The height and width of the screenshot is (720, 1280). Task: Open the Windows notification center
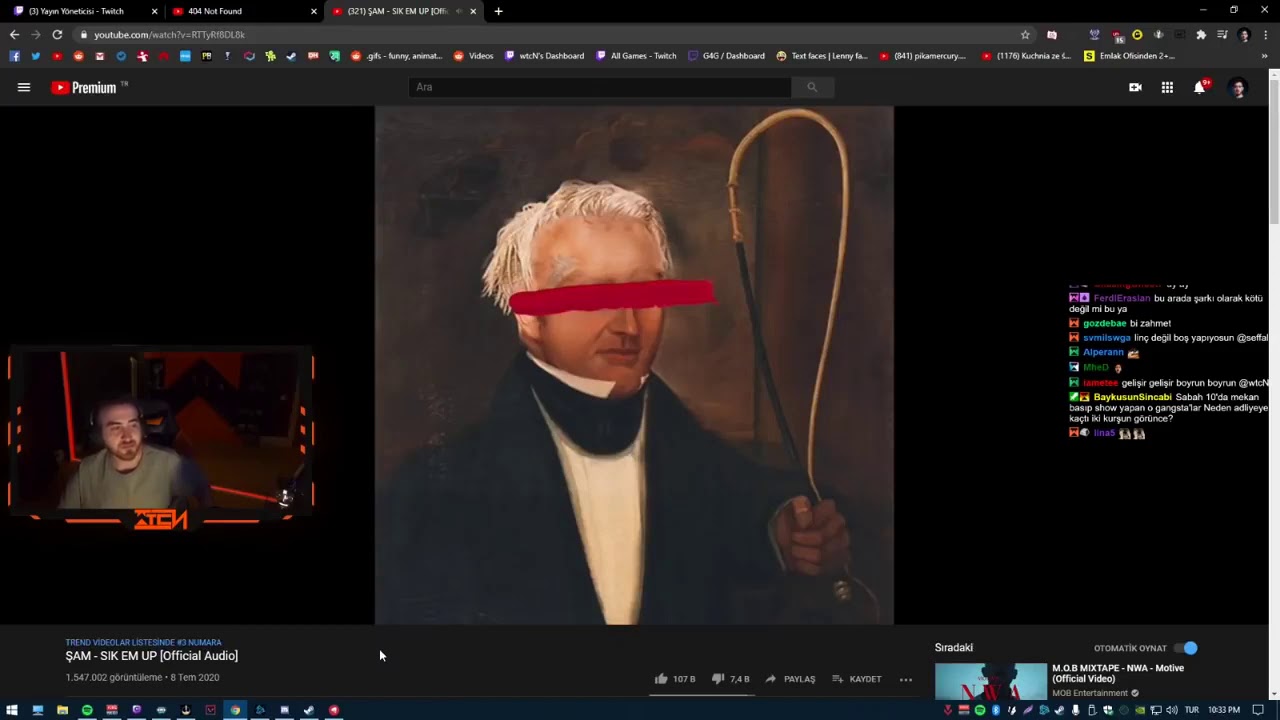point(1258,710)
